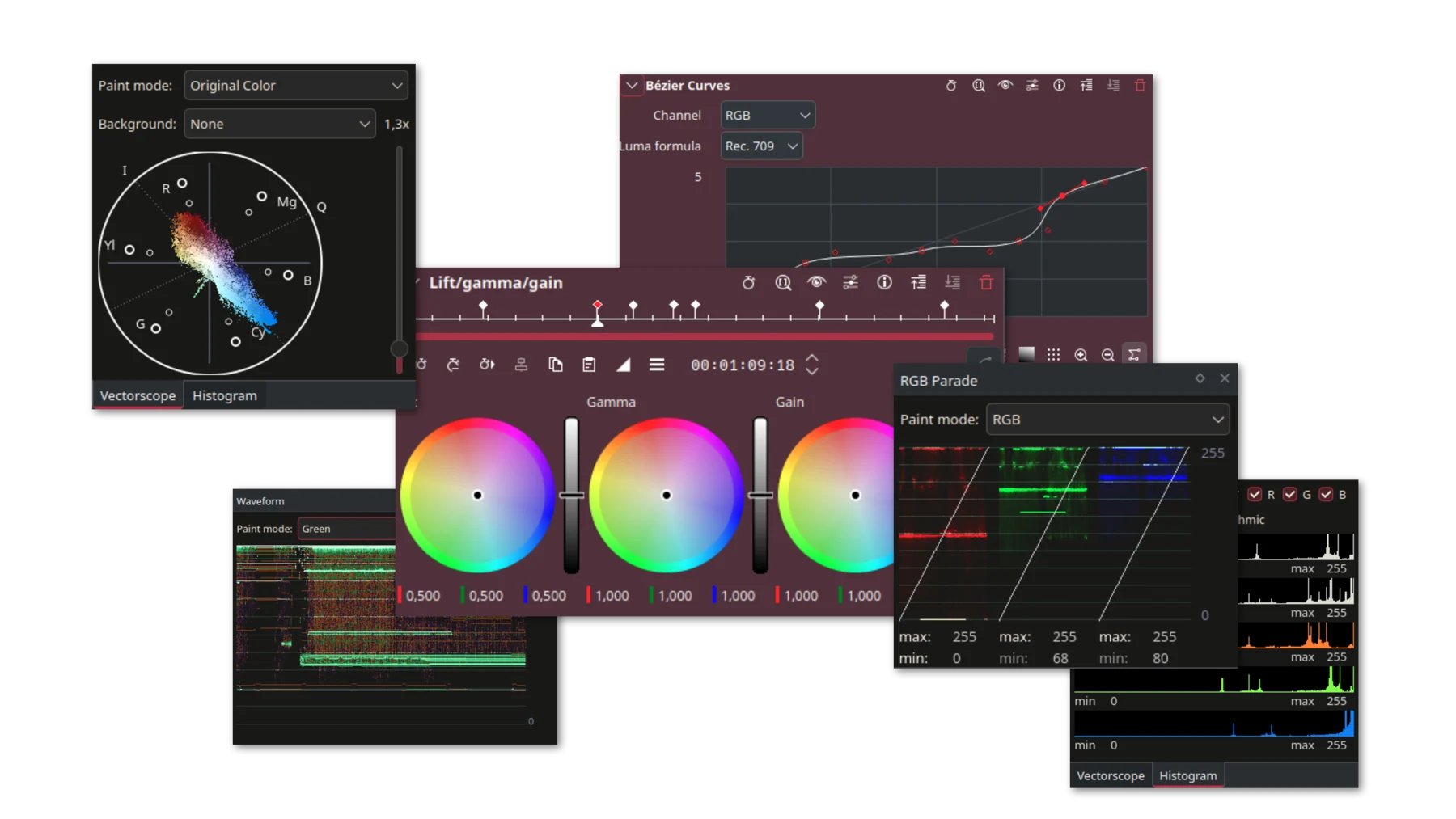Click keyframe interpolation ramp icon in Lift/gamma/gain toolbar
The width and height of the screenshot is (1456, 819).
(x=623, y=365)
